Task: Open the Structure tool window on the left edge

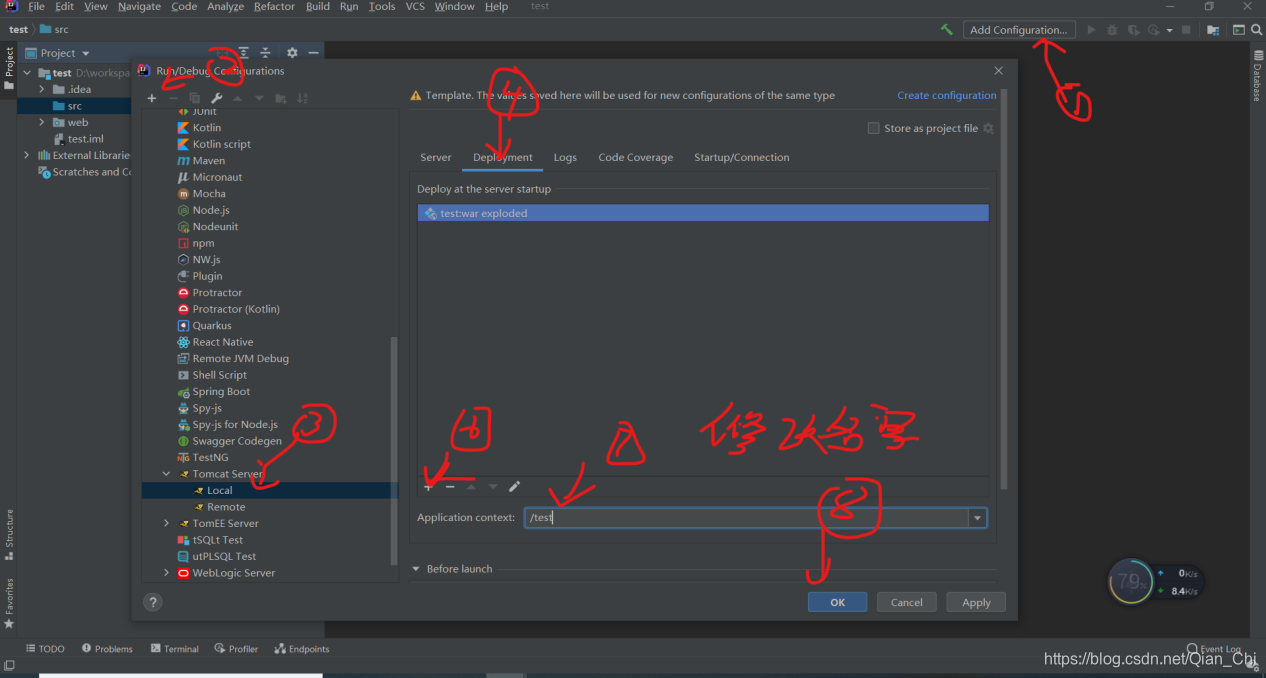Action: 9,535
